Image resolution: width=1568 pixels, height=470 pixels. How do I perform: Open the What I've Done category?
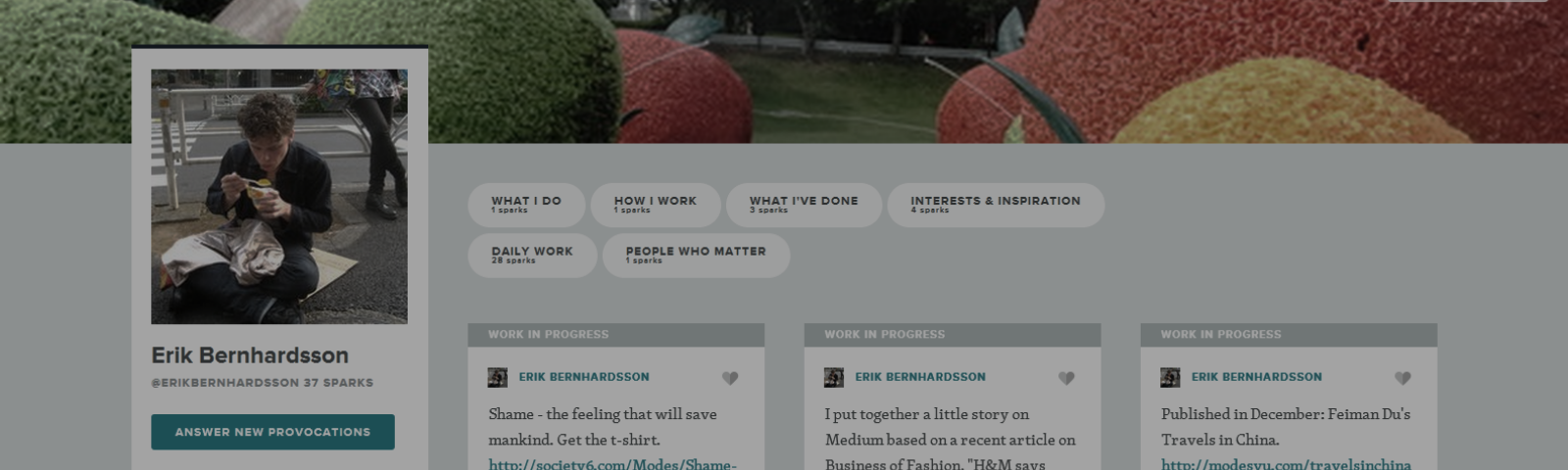pyautogui.click(x=804, y=205)
